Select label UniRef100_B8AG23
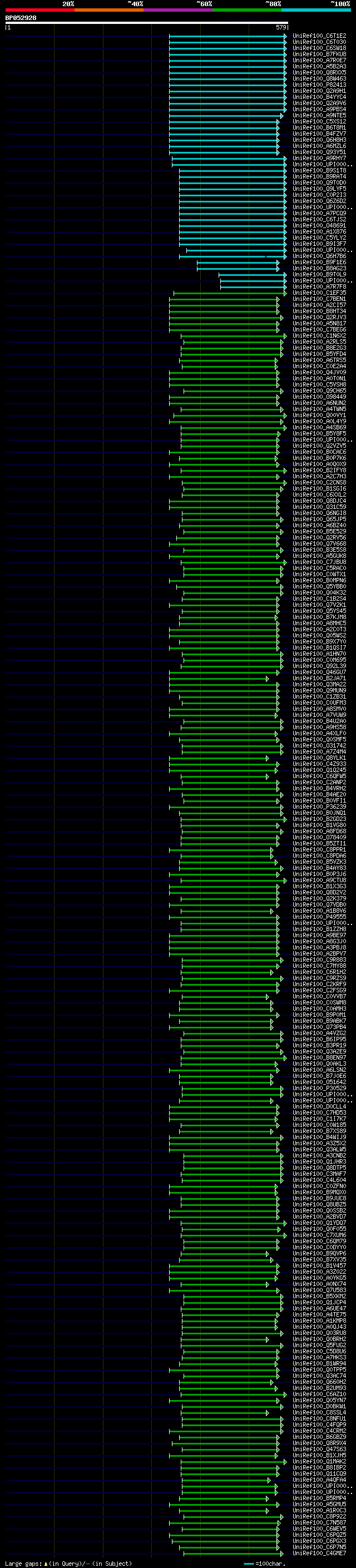Viewport: 356px width, 1568px height. click(319, 269)
